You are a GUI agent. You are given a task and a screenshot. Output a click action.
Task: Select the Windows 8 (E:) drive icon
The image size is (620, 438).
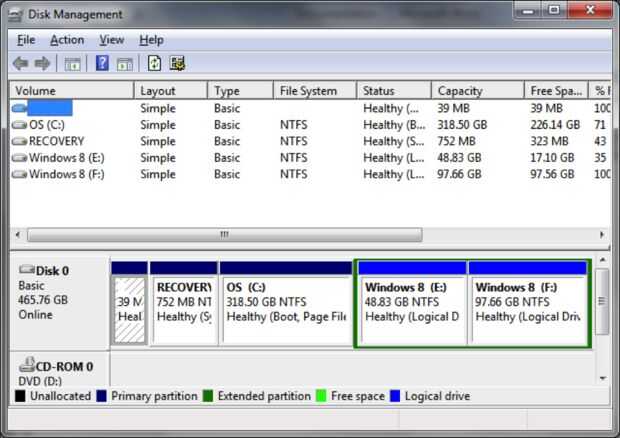pyautogui.click(x=19, y=158)
